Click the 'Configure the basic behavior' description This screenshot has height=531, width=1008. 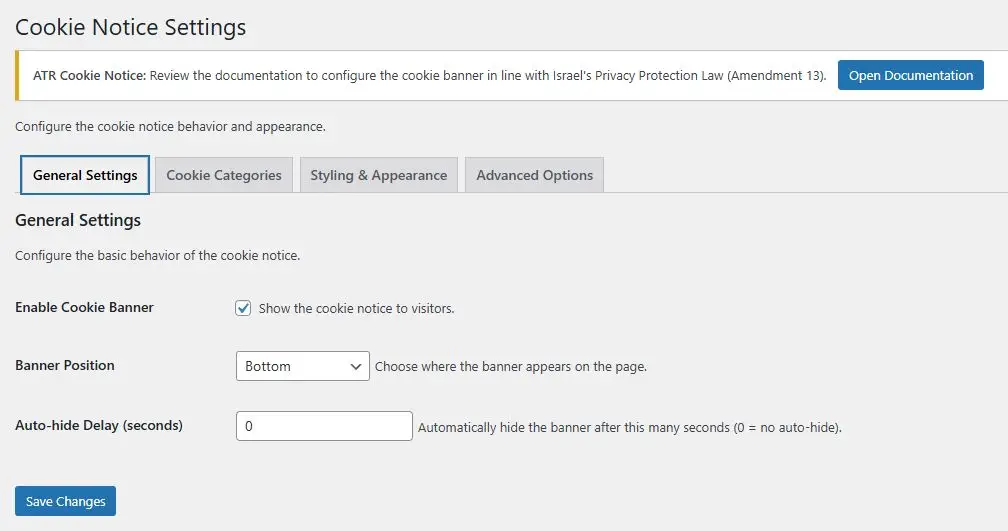tap(157, 255)
